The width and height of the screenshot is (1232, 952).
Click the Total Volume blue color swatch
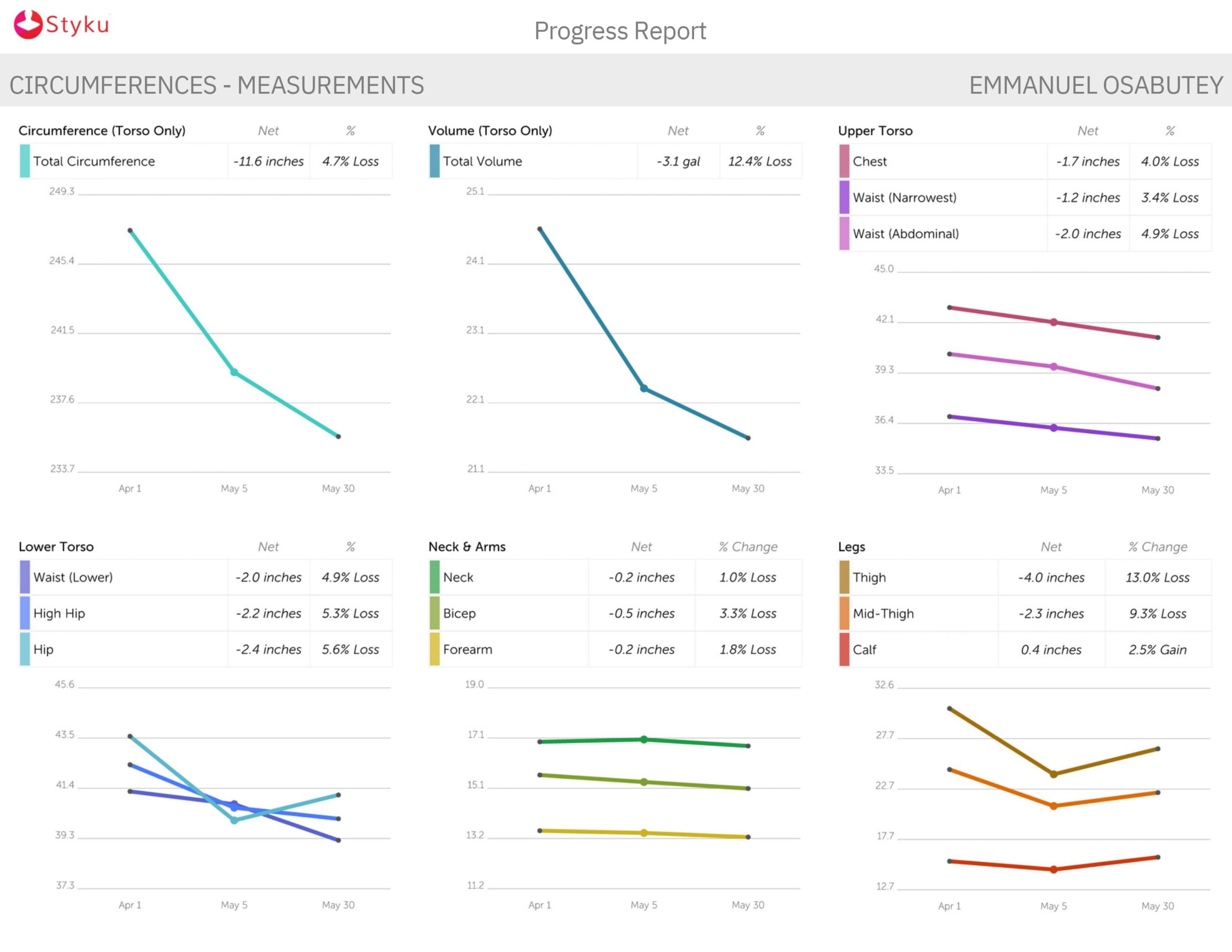tap(435, 161)
